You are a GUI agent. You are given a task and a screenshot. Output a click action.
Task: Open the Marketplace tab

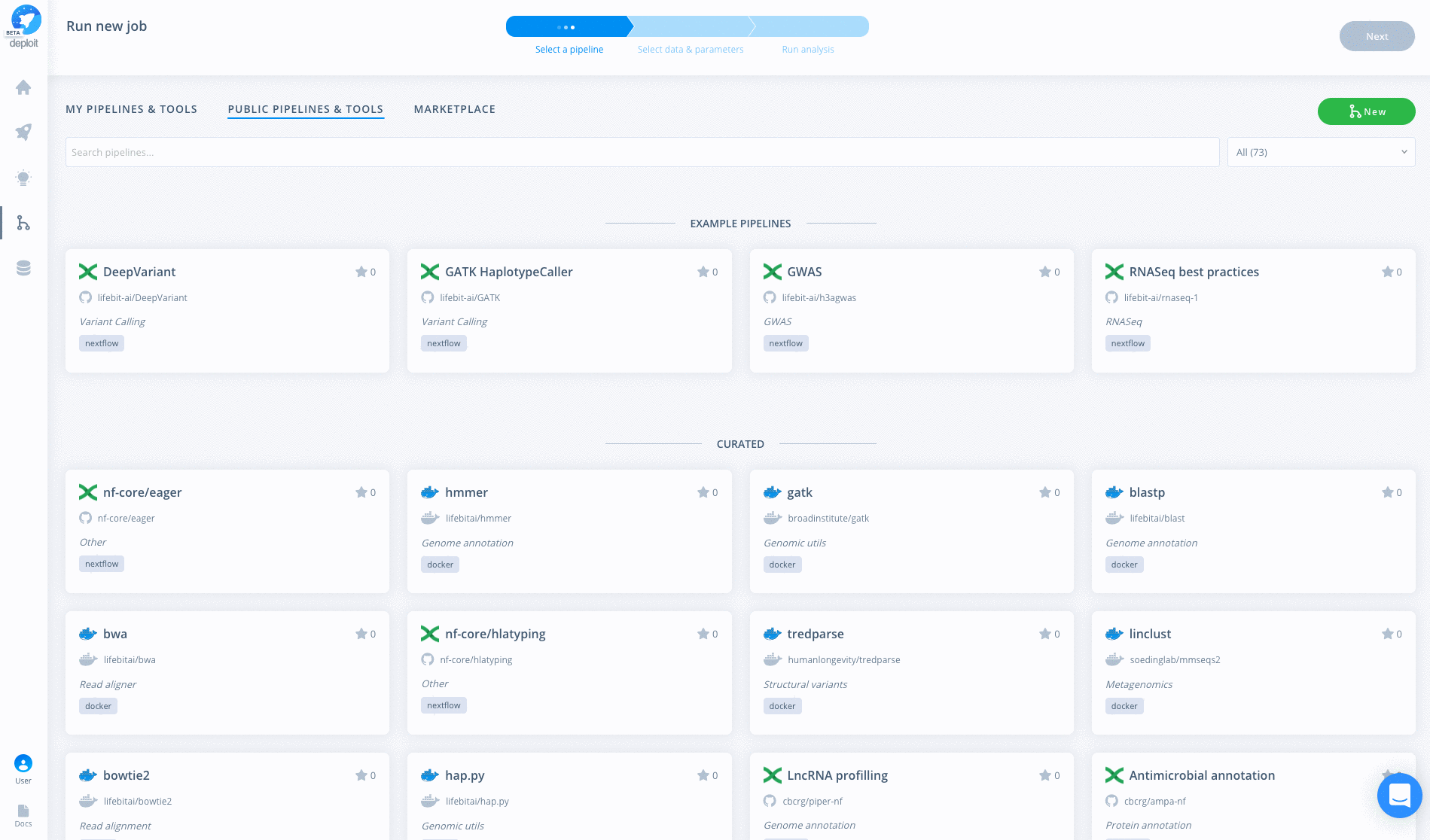(x=455, y=109)
